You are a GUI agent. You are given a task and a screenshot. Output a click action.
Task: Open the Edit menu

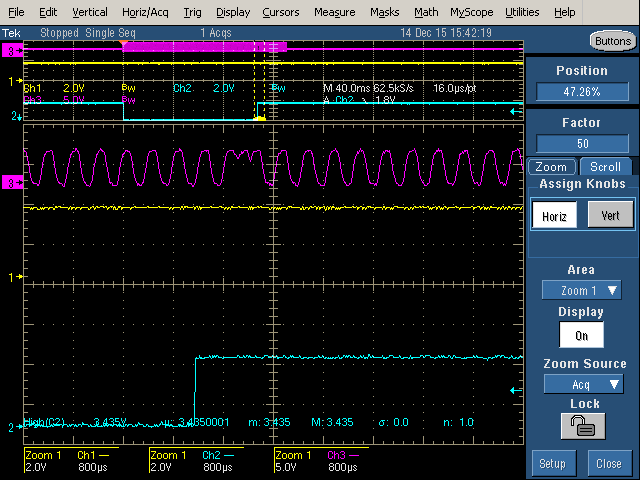click(48, 13)
